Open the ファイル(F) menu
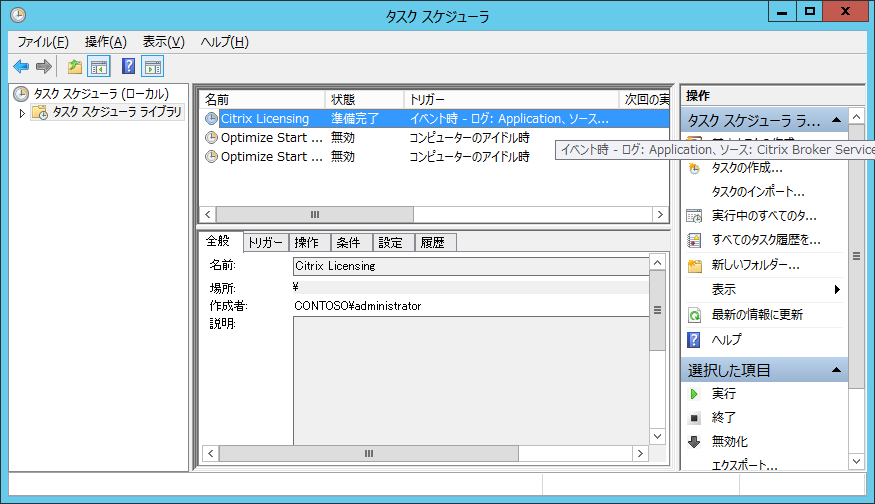 pos(43,42)
